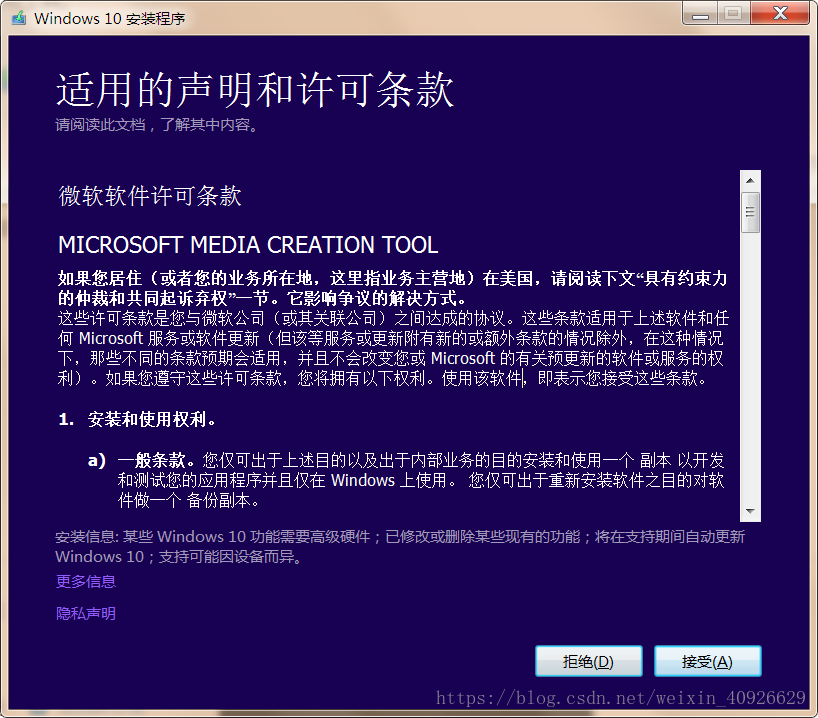Screen dimensions: 818x718
Task: Click the 安装信息 note about Windows 10 features
Action: [400, 546]
